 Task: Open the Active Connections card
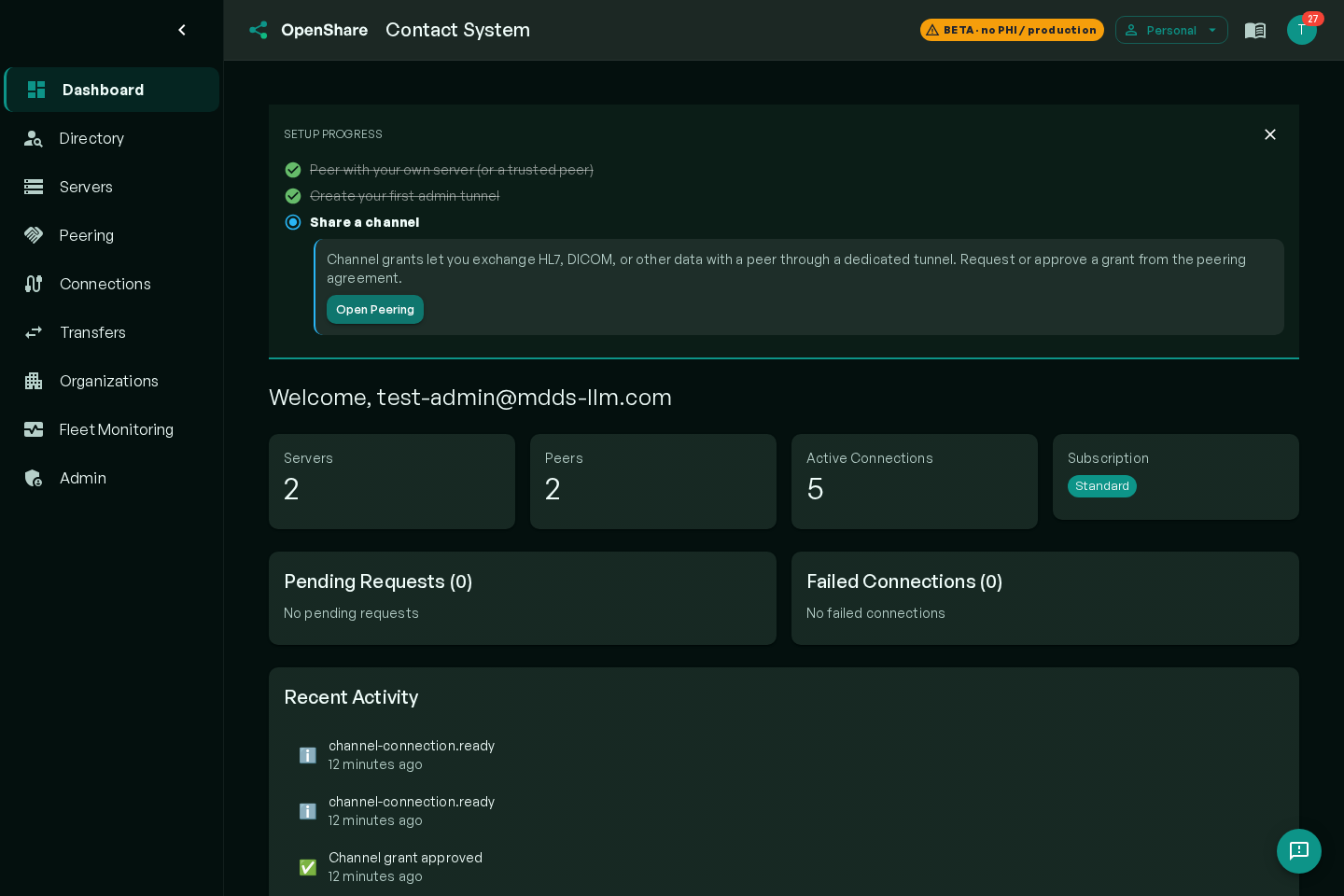click(915, 482)
